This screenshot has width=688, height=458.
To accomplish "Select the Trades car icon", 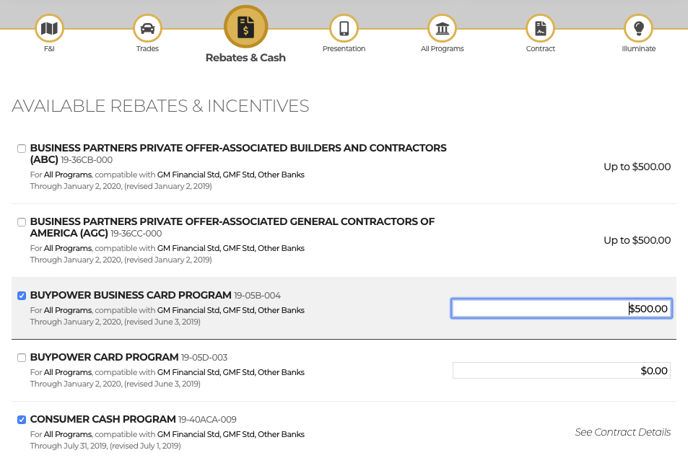I will 147,28.
